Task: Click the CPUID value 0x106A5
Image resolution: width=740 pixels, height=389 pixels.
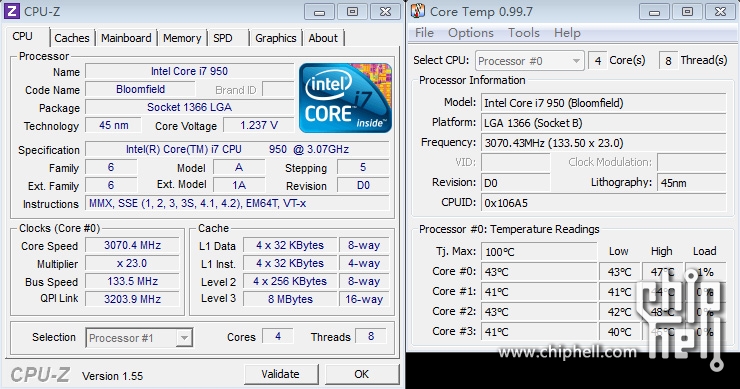Action: coord(604,203)
